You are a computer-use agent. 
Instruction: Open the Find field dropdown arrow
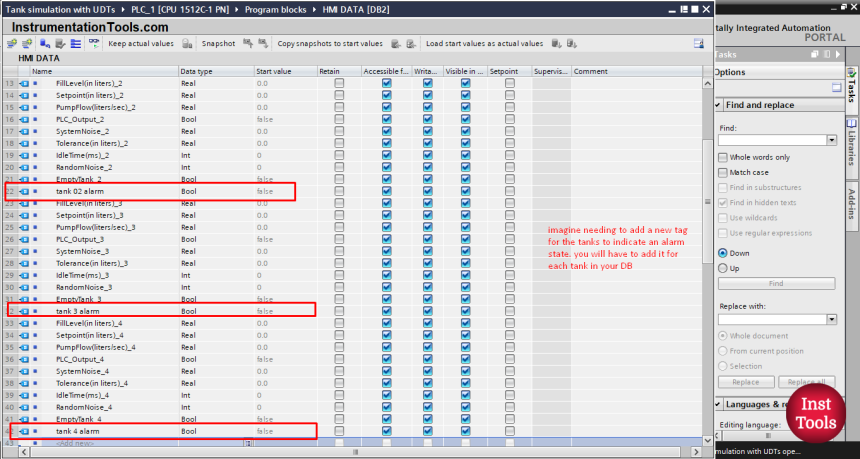(831, 140)
